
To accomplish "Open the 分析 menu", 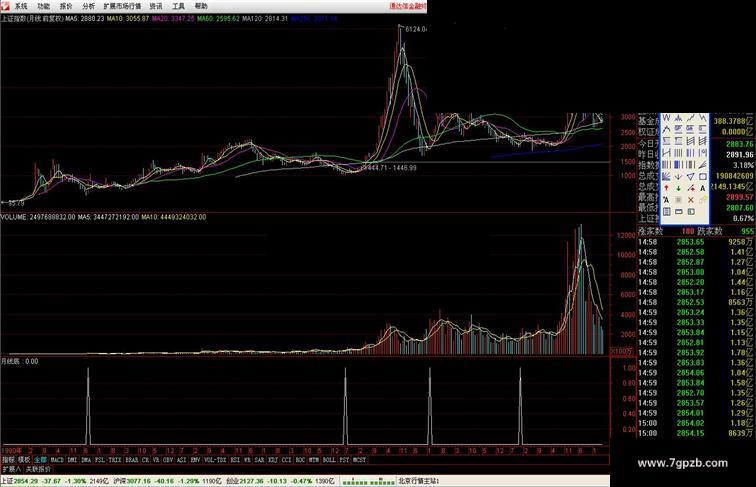I will click(x=89, y=6).
